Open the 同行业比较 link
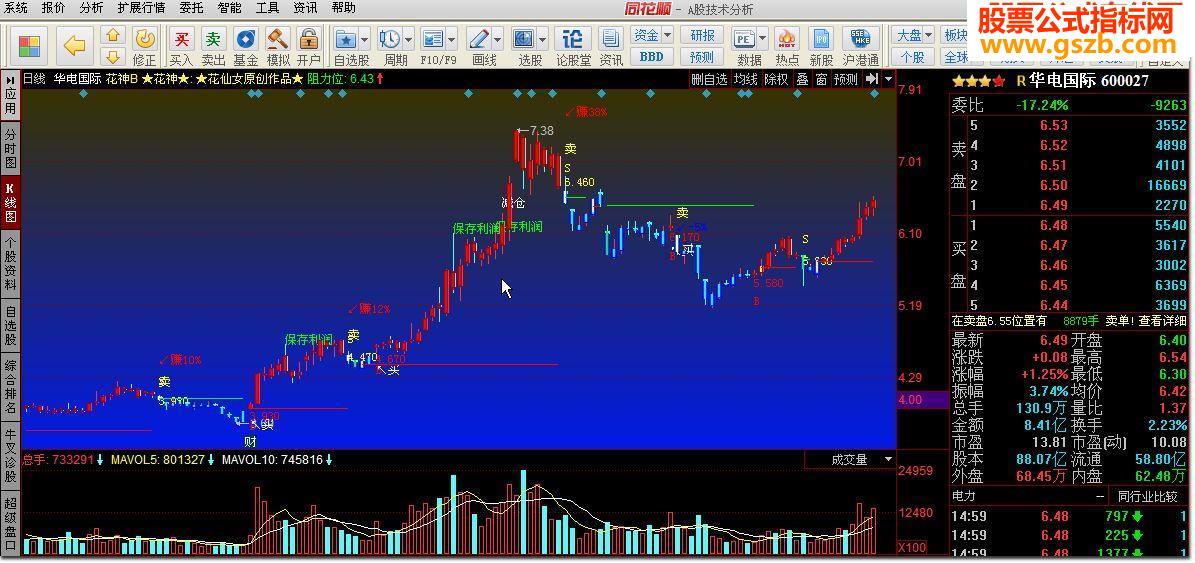This screenshot has height=563, width=1195. tap(1148, 496)
